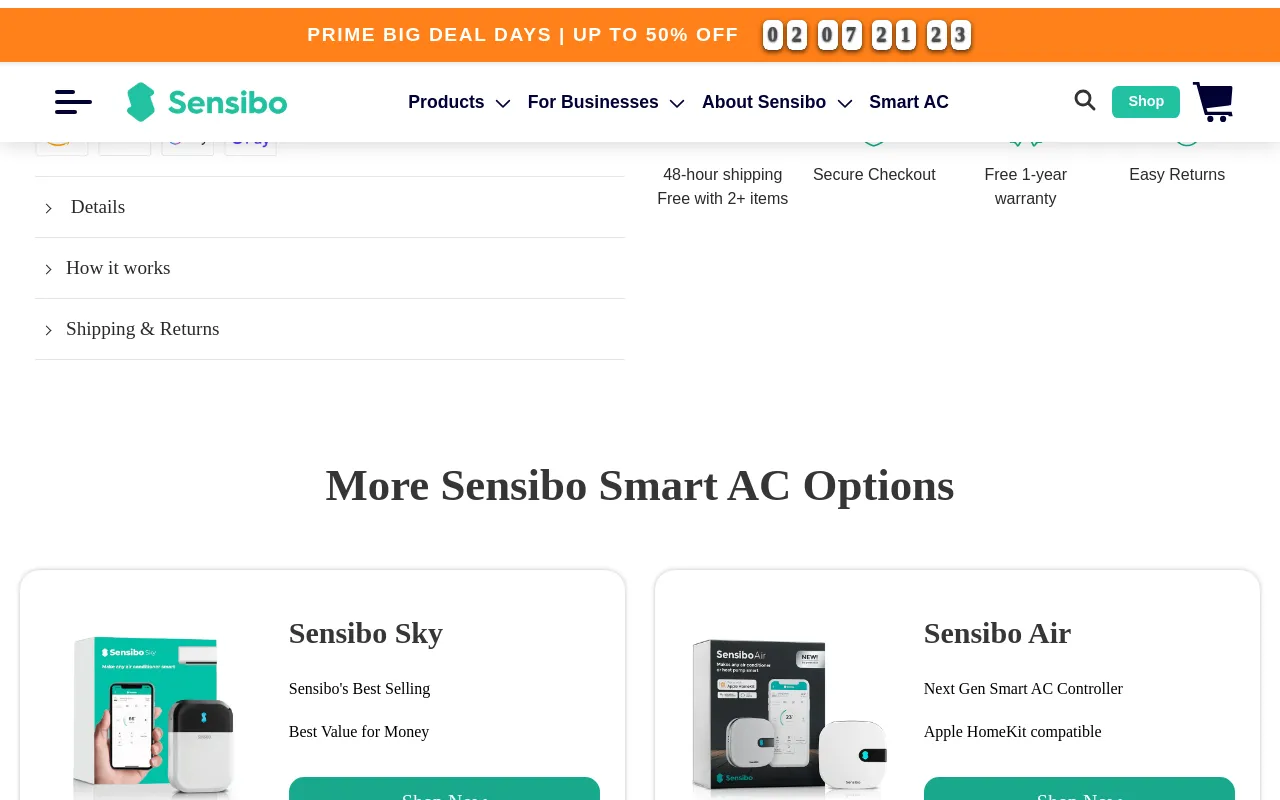Screen dimensions: 1280x800
Task: Open the search magnifier icon
Action: pyautogui.click(x=1085, y=100)
